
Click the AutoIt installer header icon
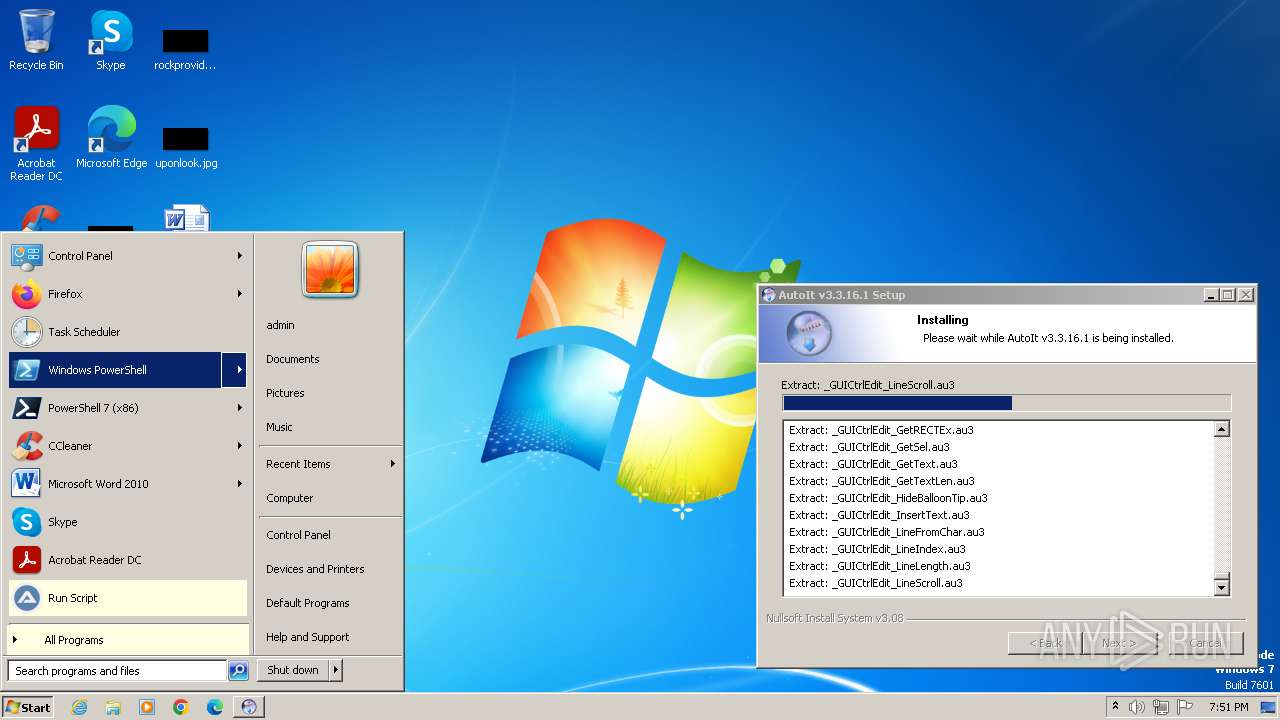[x=808, y=334]
